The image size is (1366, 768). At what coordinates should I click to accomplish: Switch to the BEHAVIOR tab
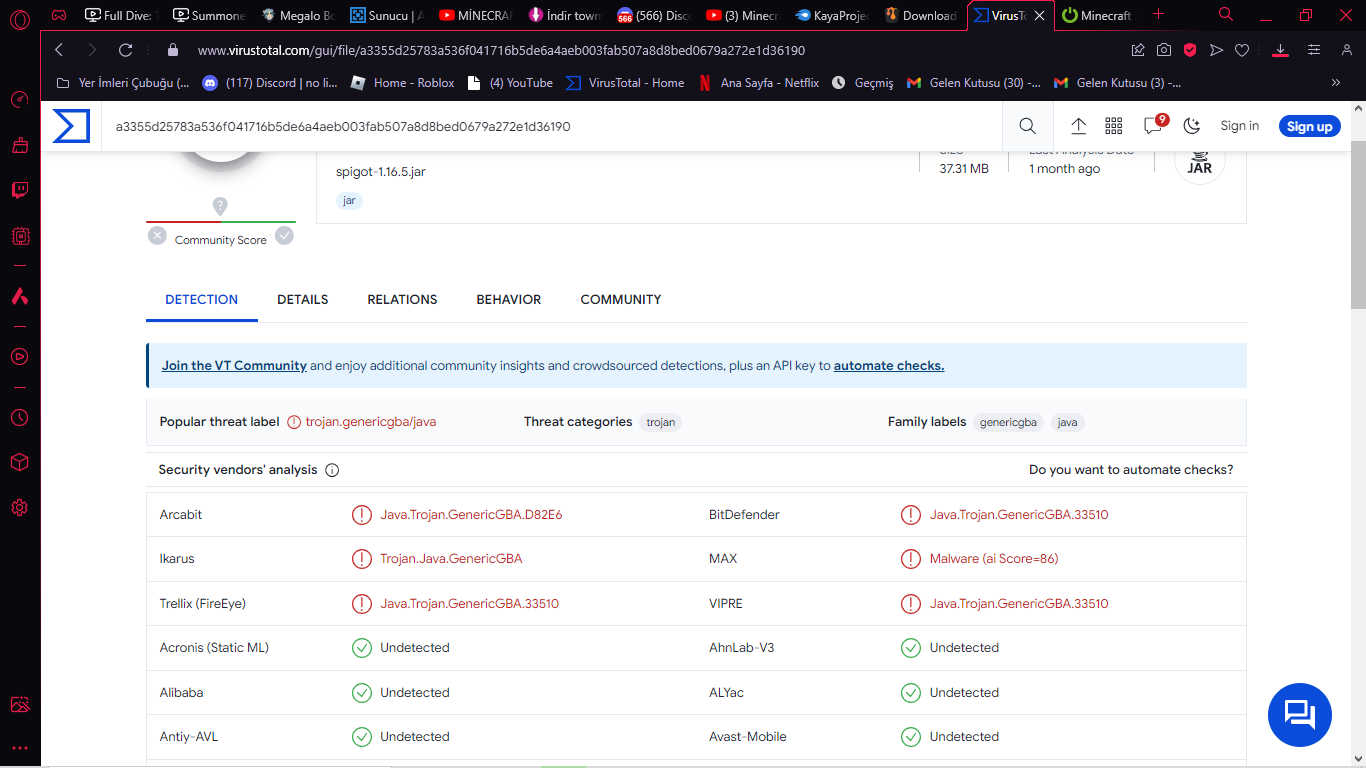509,299
